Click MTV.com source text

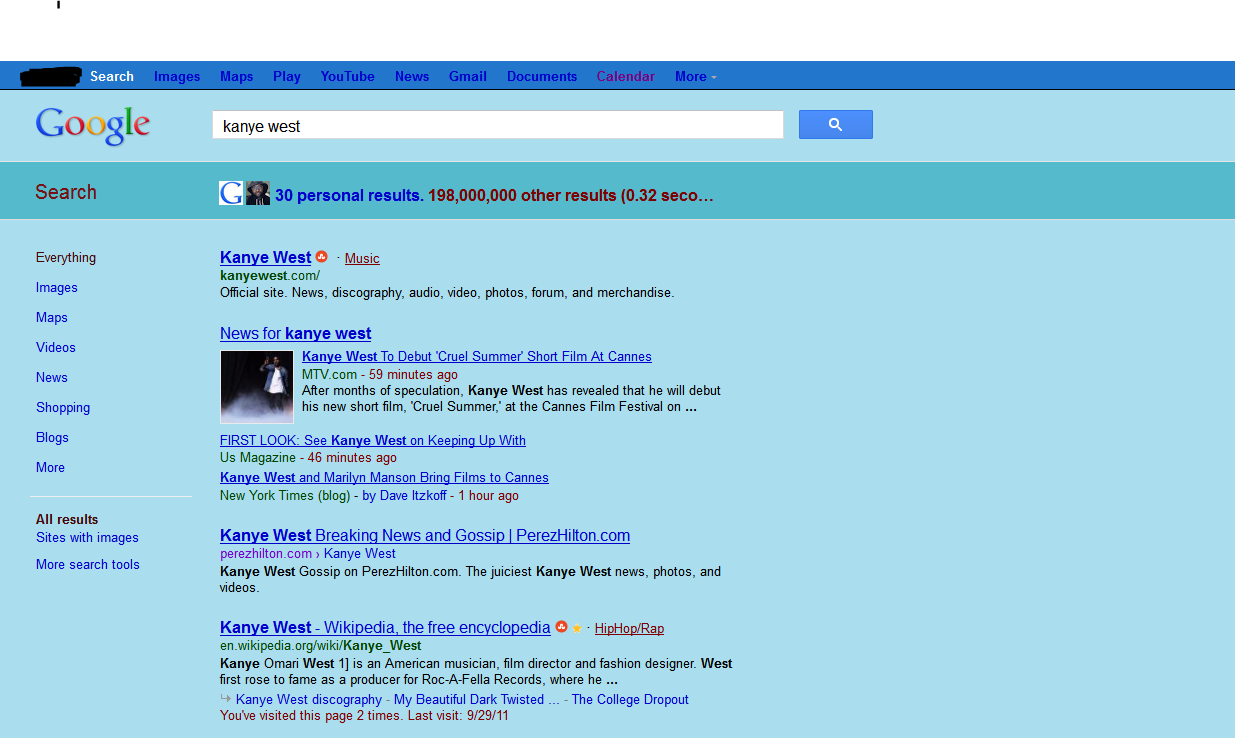(329, 375)
